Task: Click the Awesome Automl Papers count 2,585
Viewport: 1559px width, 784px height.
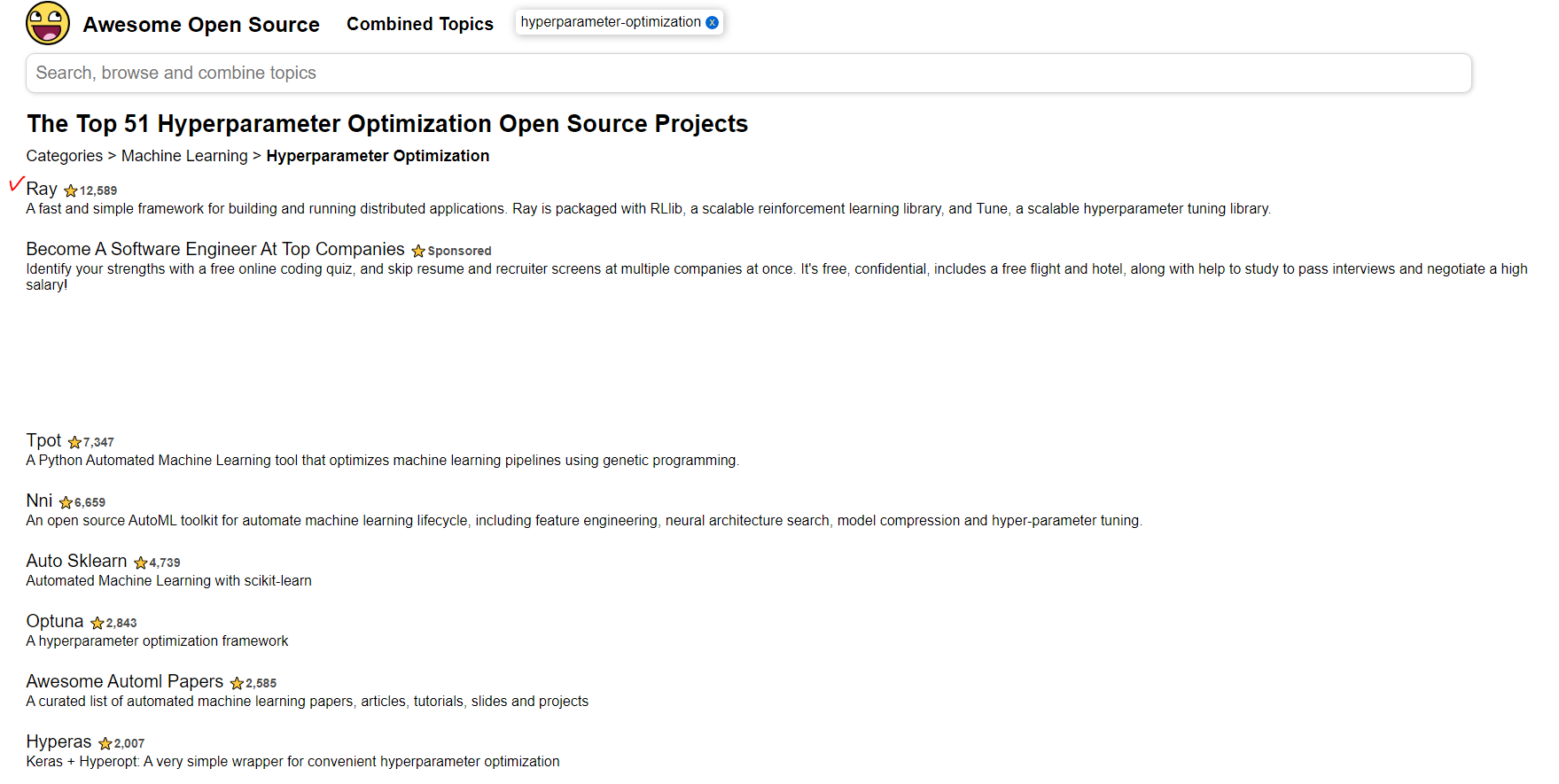Action: click(x=261, y=683)
